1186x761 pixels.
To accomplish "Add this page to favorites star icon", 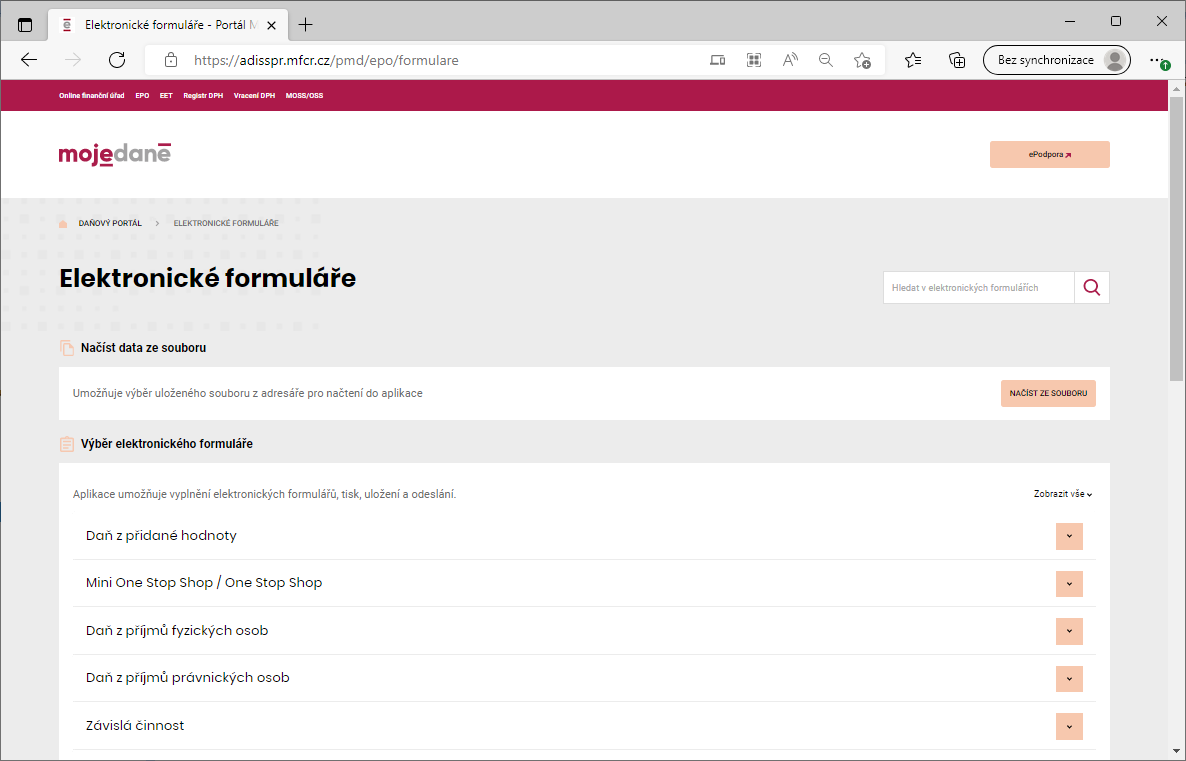I will pyautogui.click(x=862, y=60).
